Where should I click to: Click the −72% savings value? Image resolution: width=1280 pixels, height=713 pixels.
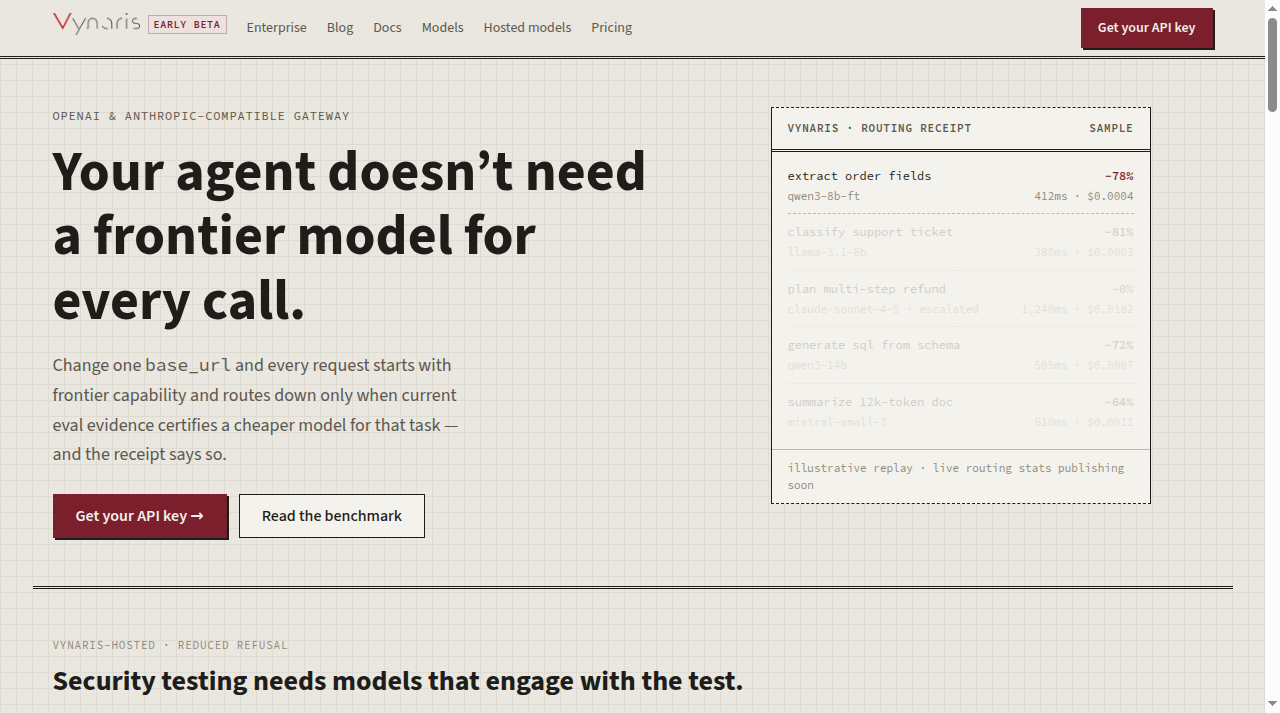click(1119, 345)
